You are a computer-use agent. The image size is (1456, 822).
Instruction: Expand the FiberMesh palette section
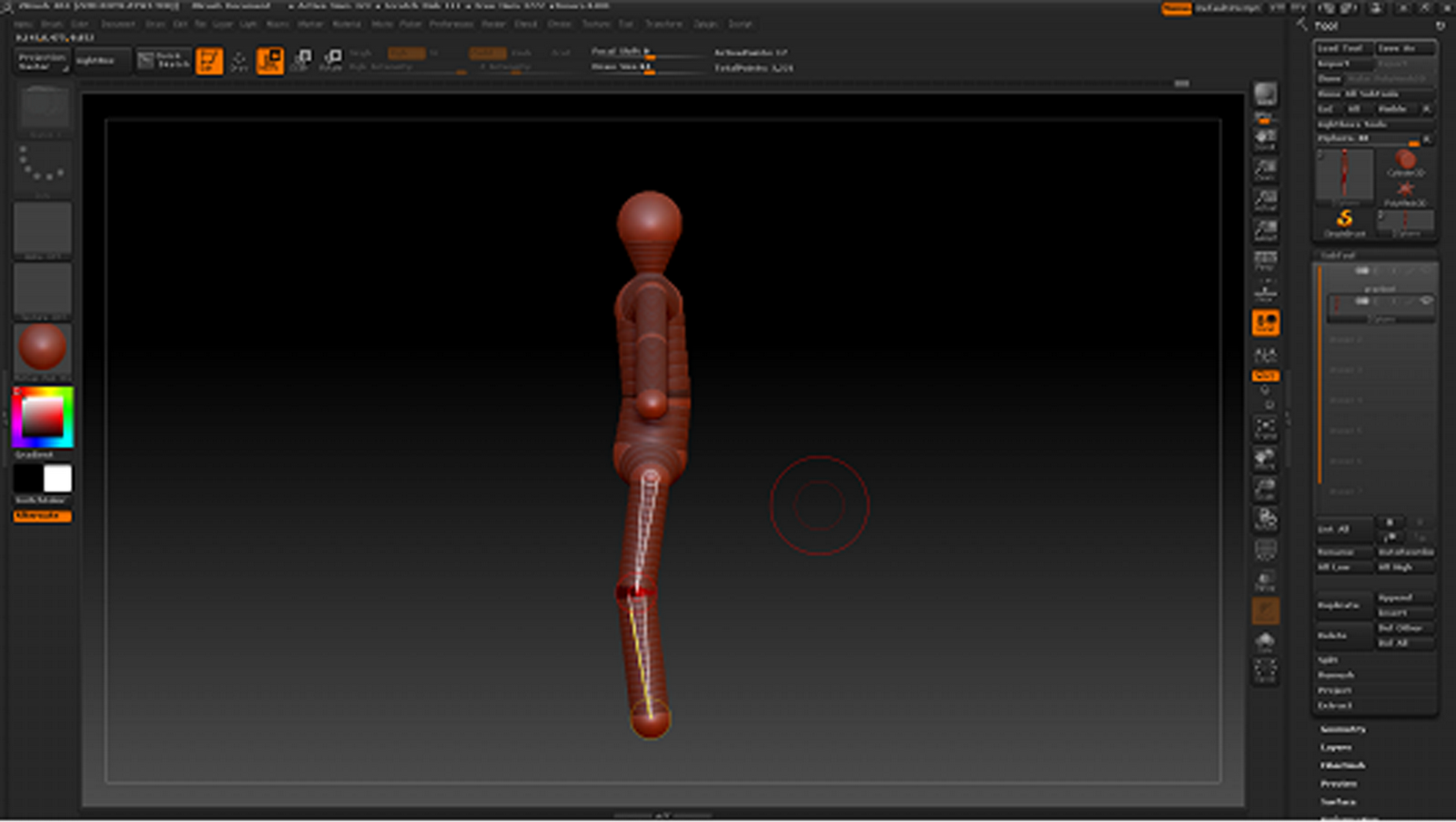tap(1343, 766)
